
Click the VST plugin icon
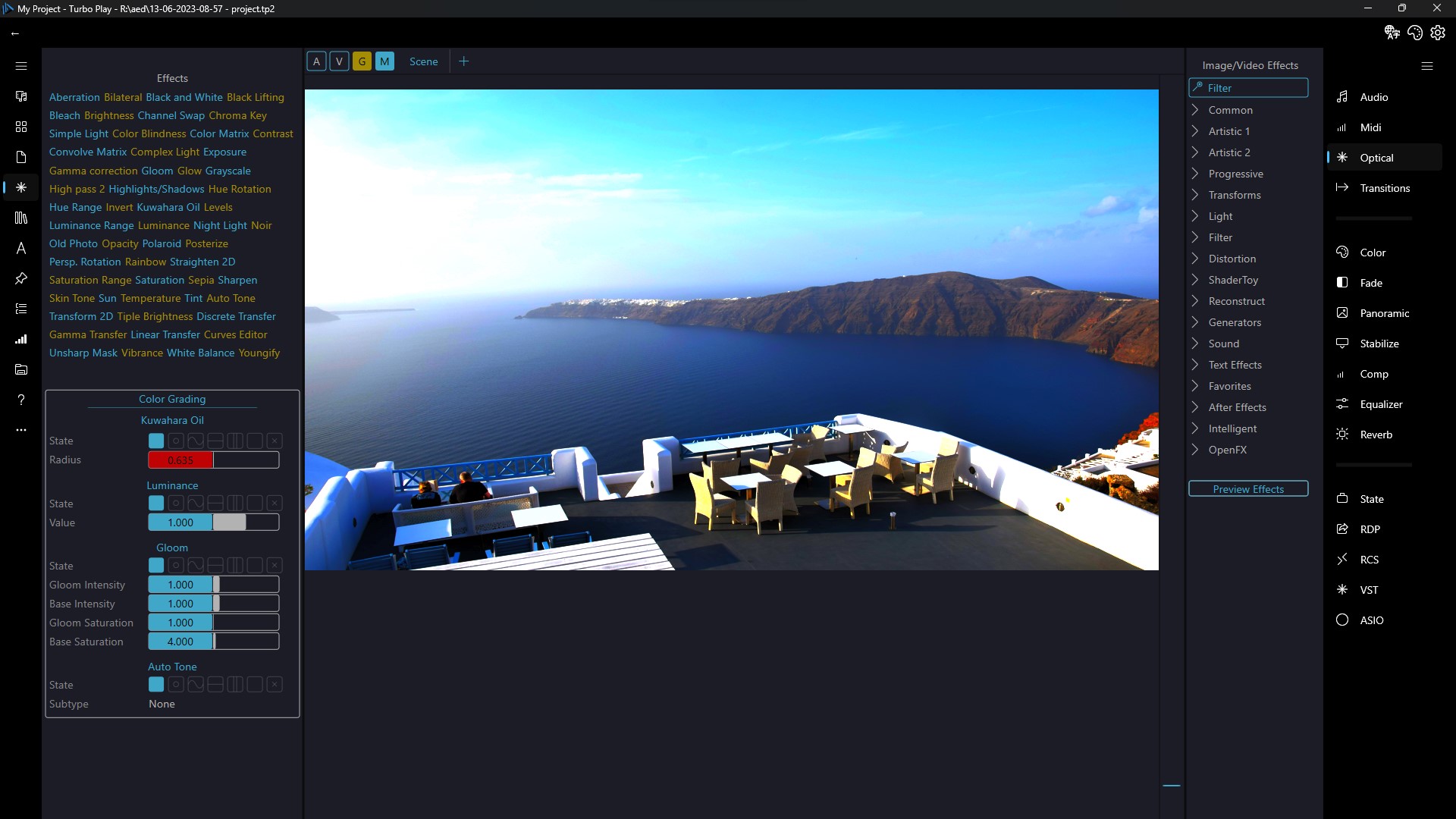point(1343,589)
